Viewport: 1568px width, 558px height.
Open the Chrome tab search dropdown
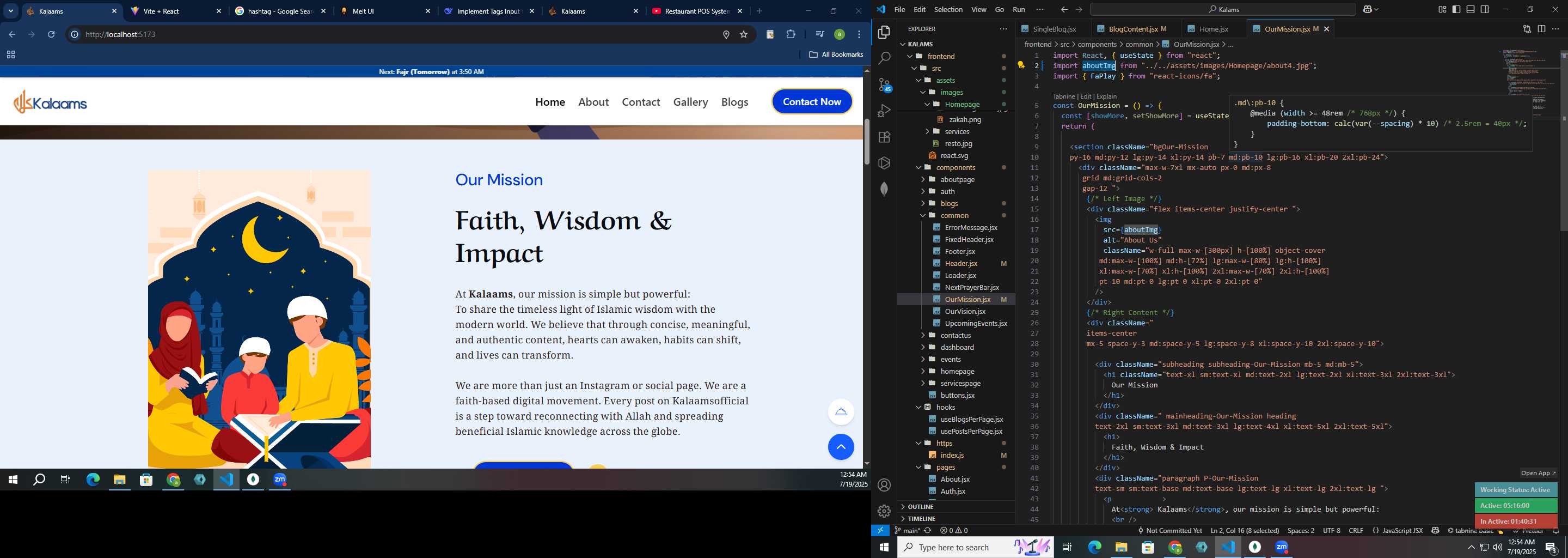click(11, 11)
